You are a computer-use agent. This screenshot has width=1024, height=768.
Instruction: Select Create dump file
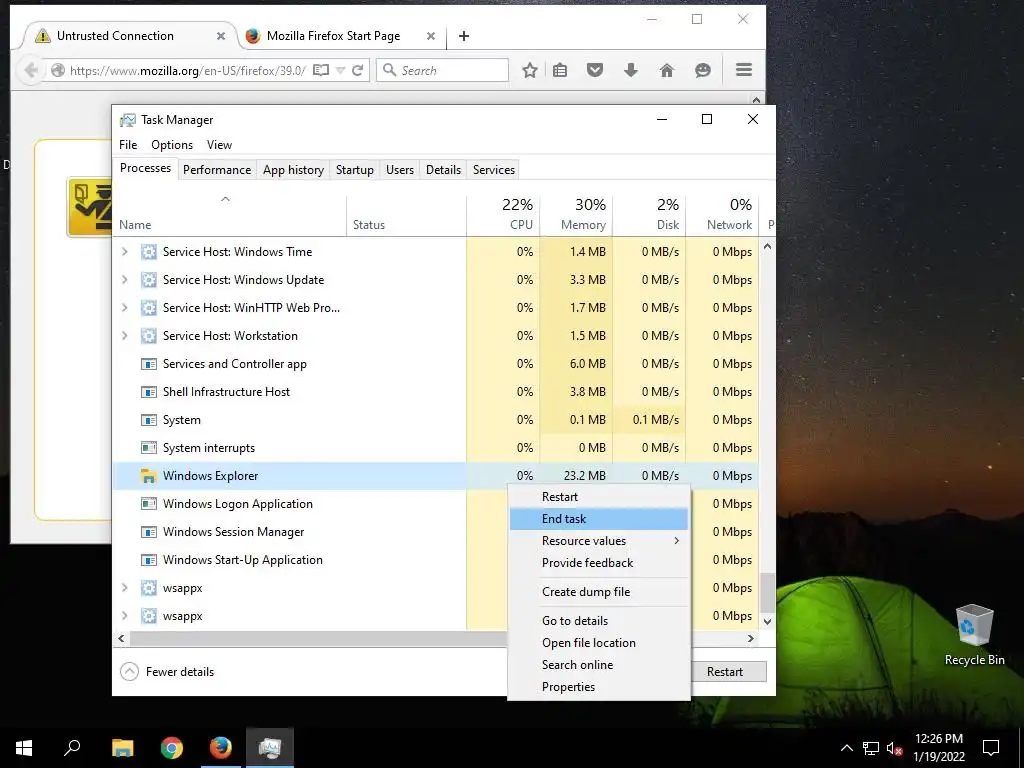click(599, 592)
